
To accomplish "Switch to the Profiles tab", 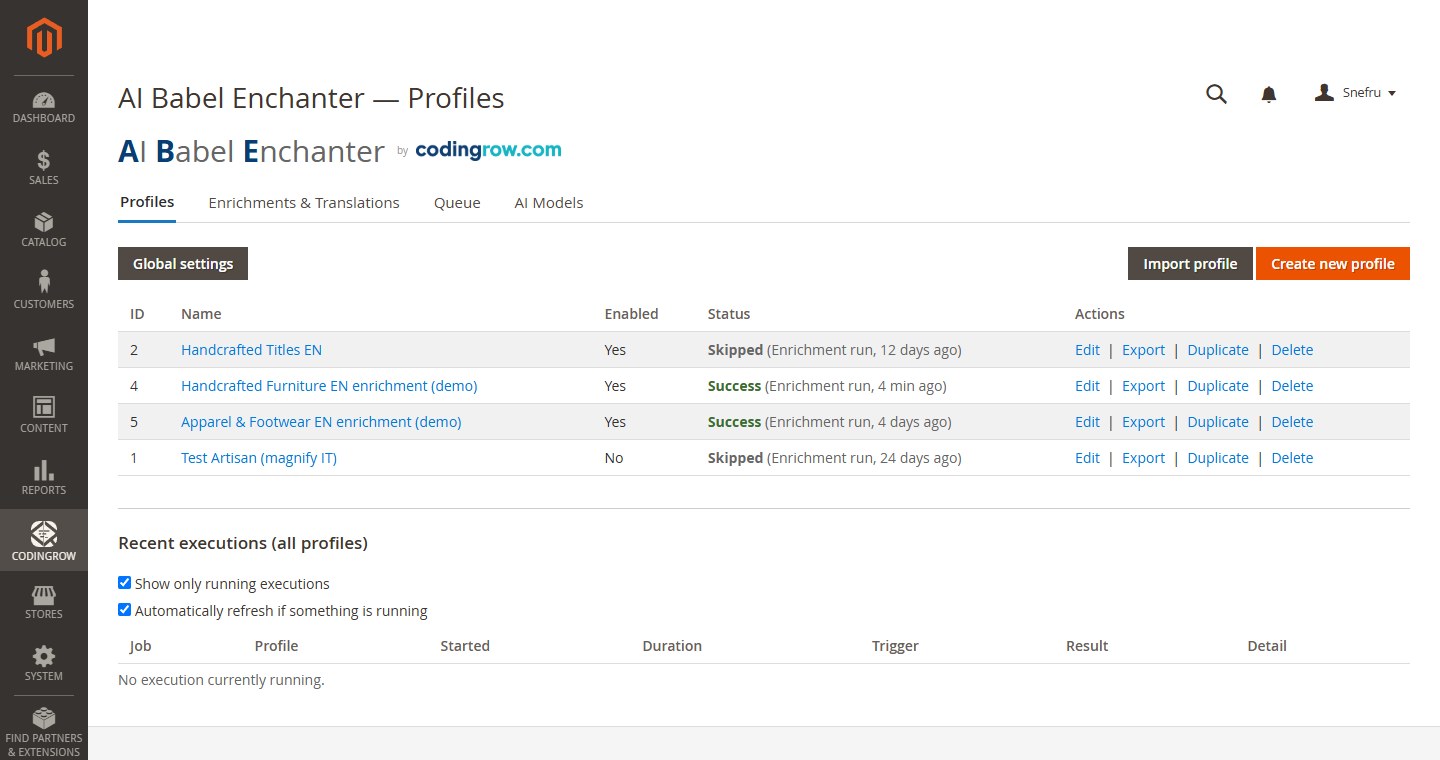I will (x=147, y=202).
